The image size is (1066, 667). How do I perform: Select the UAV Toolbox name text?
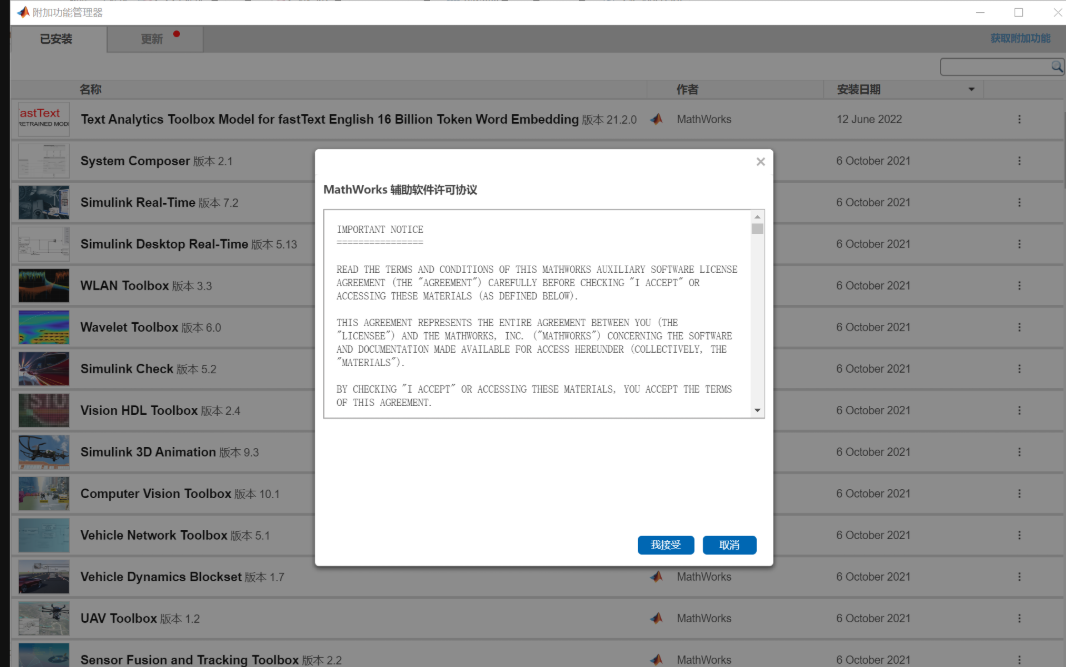(119, 619)
